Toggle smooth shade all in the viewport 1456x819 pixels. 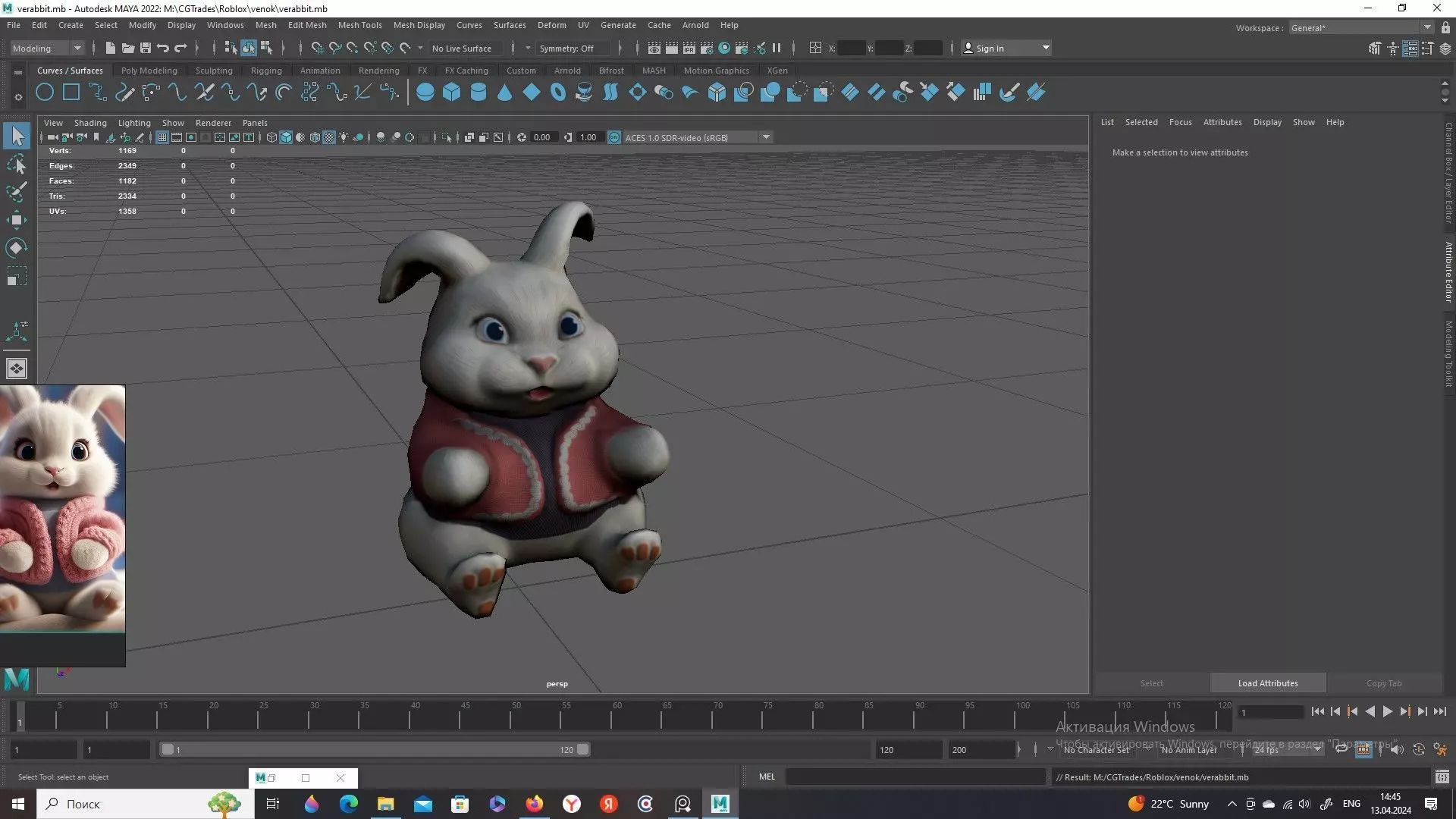click(x=286, y=137)
